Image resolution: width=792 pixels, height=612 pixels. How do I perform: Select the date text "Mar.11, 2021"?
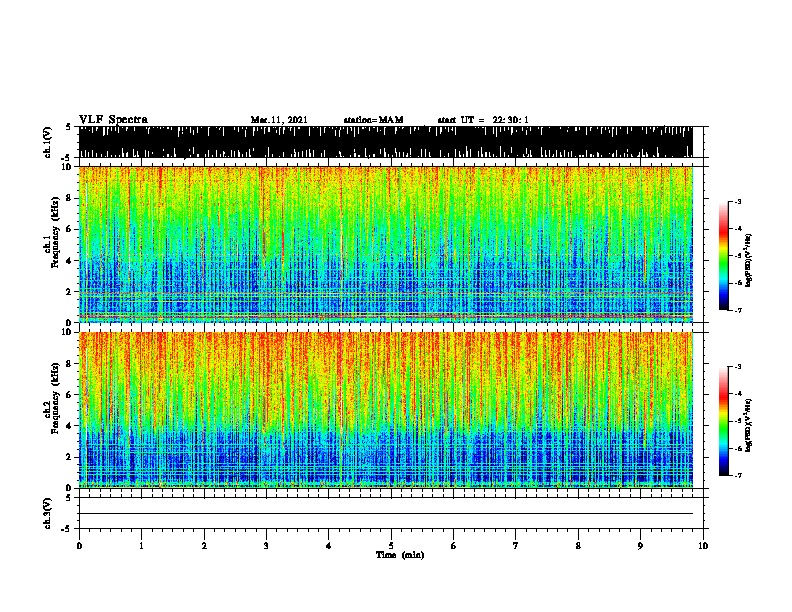pos(279,120)
